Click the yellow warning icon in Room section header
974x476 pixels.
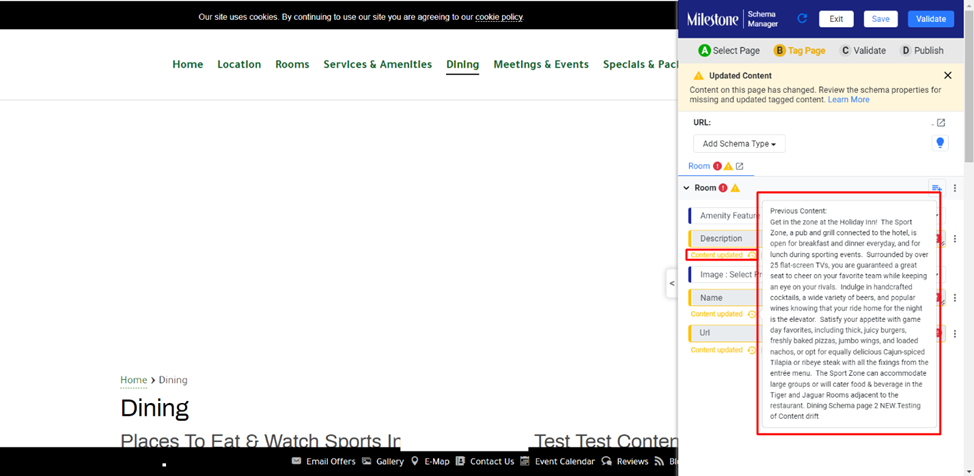735,188
